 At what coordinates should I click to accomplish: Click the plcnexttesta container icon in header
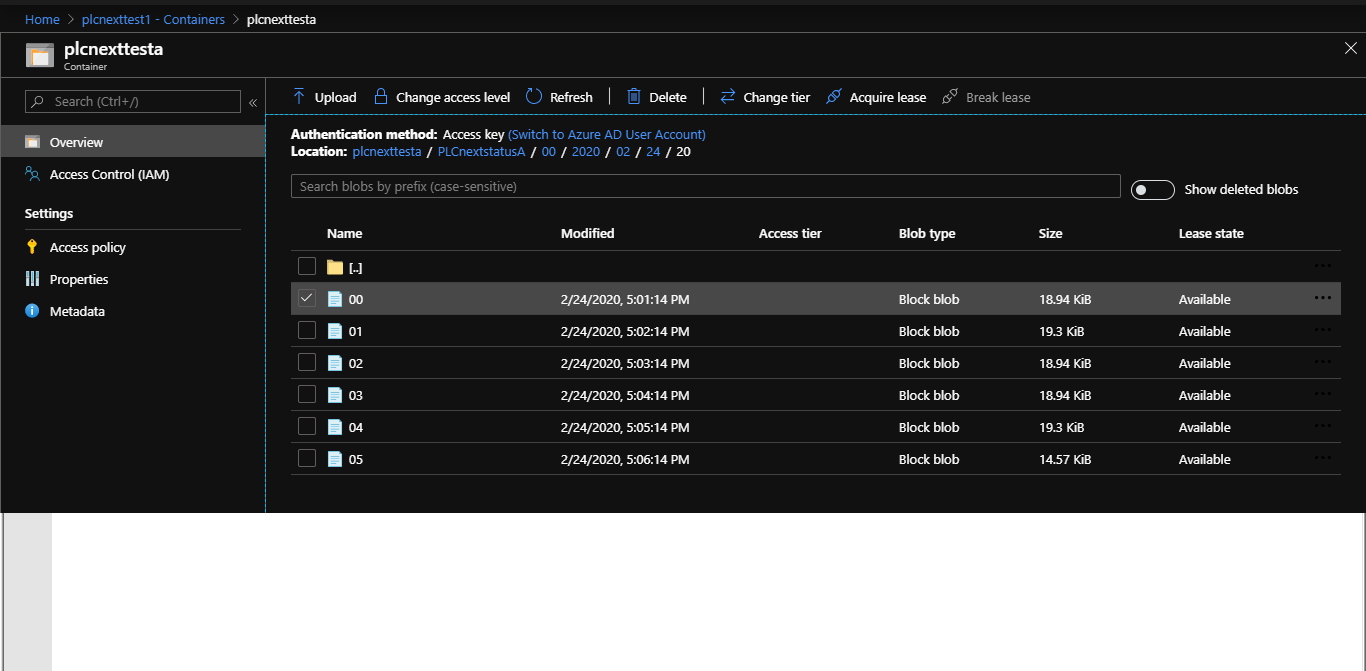[x=40, y=55]
